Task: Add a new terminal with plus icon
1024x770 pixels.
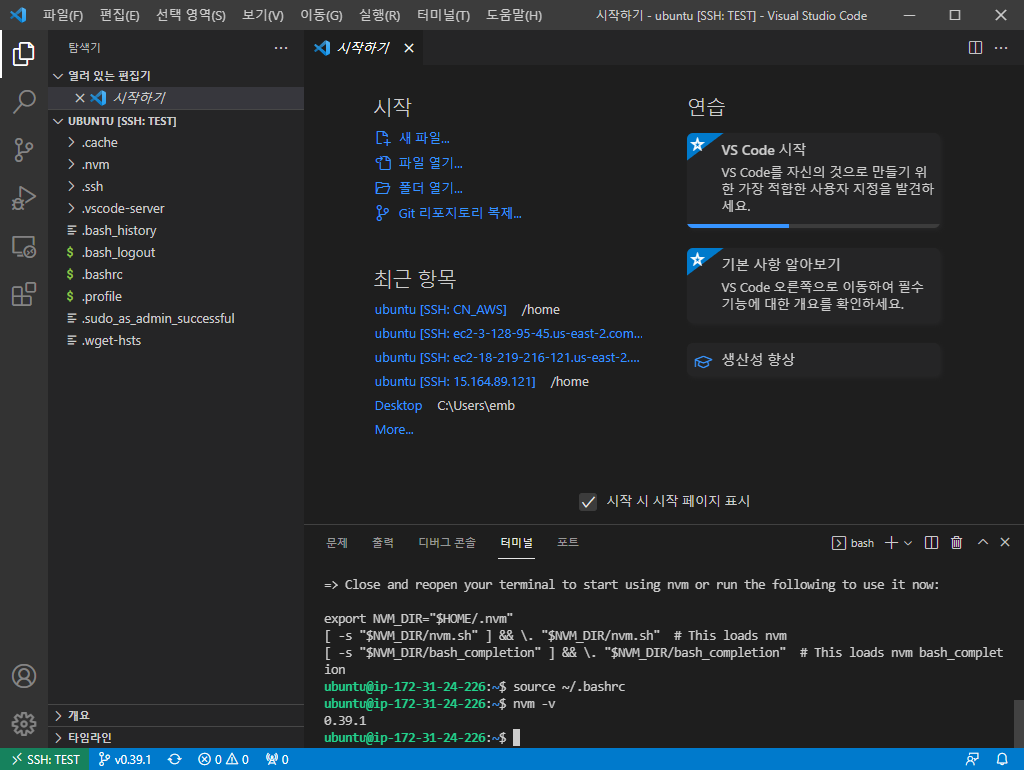Action: click(x=891, y=543)
